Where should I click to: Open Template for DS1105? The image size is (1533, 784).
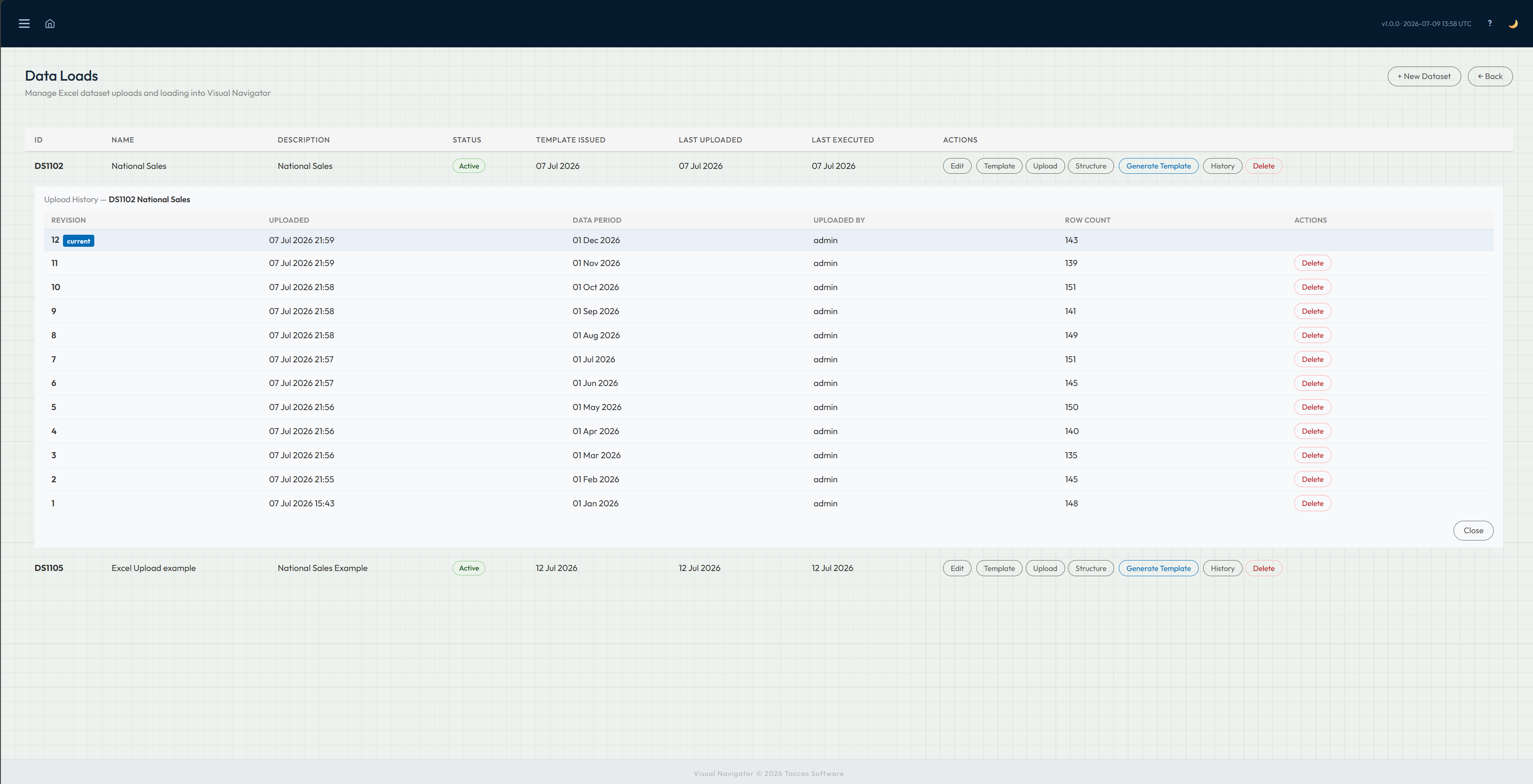[999, 568]
